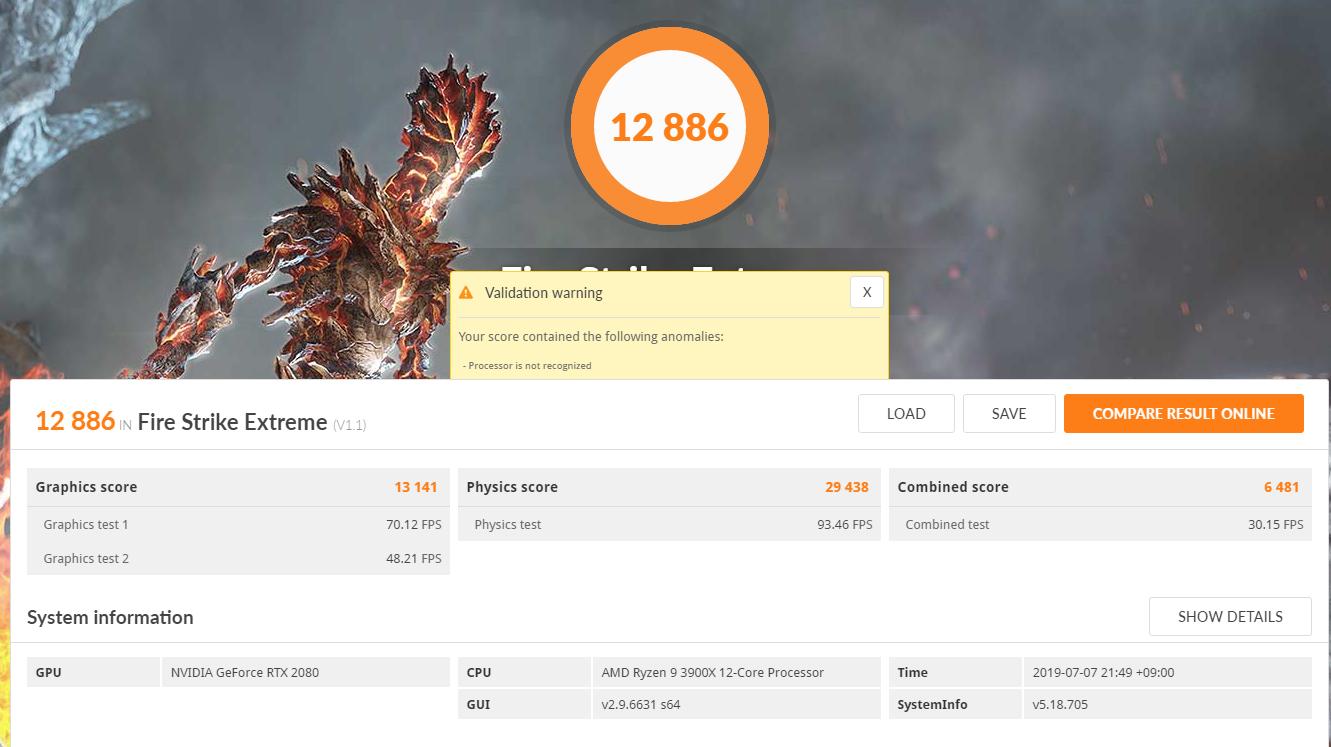Image resolution: width=1331 pixels, height=747 pixels.
Task: Select the Combined score value 6 481
Action: [x=1281, y=487]
